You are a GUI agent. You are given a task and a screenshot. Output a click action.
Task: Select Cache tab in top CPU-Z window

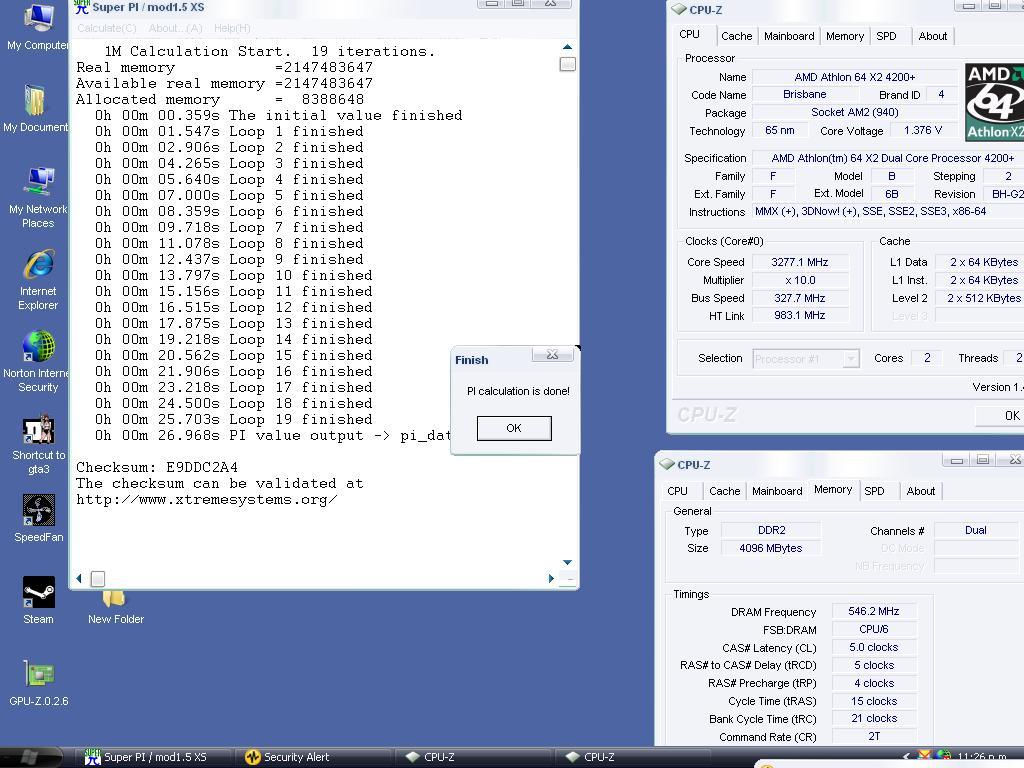(737, 36)
